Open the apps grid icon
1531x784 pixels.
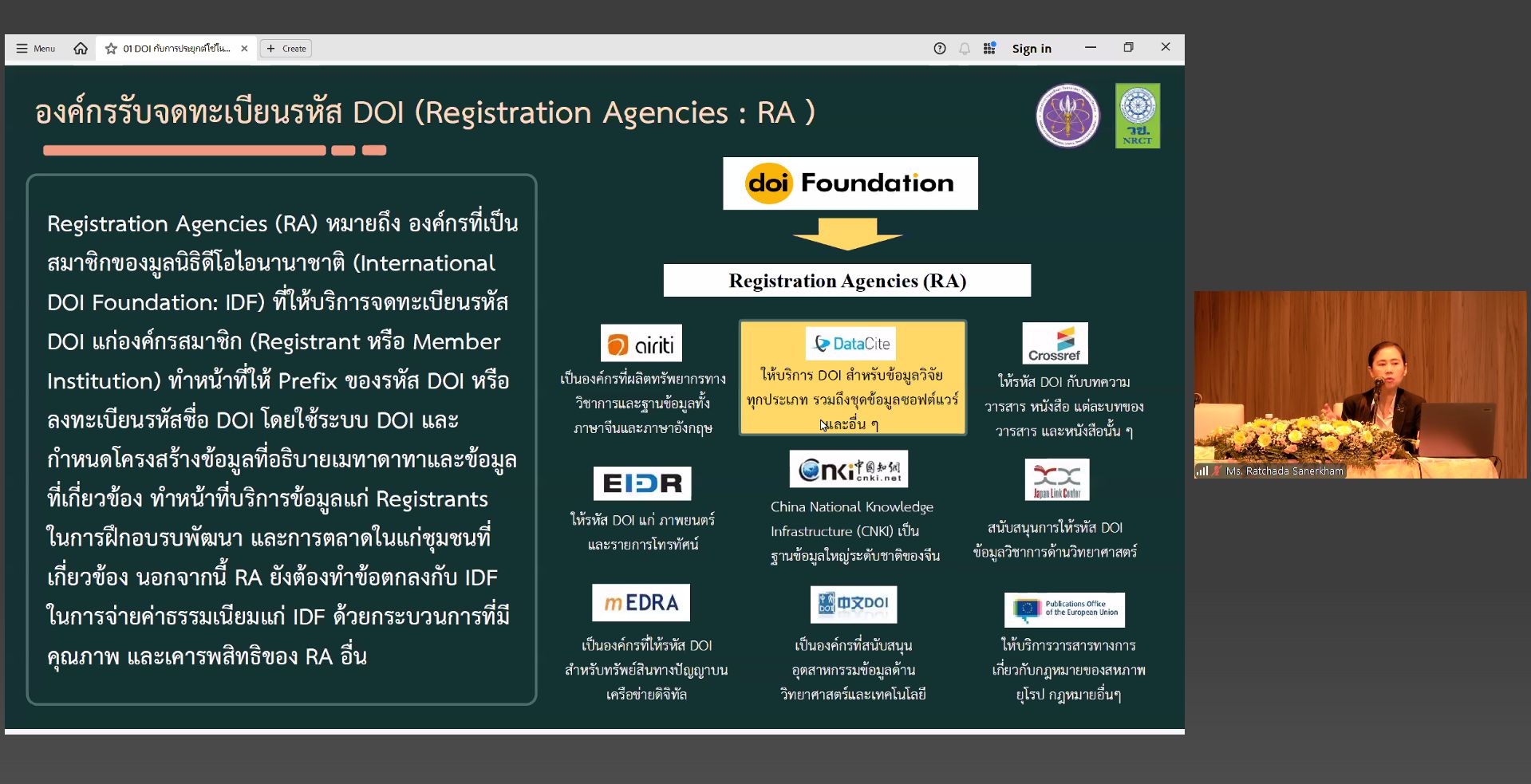pyautogui.click(x=989, y=49)
